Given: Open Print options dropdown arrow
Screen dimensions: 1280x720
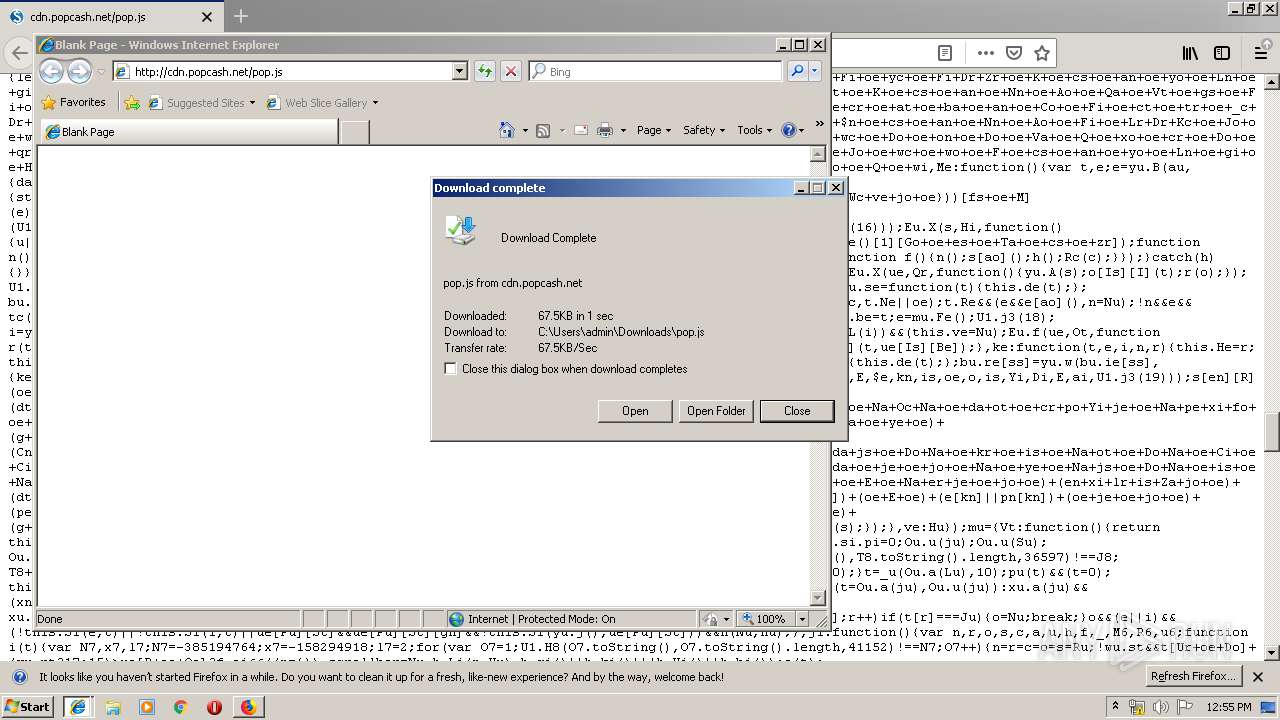Looking at the screenshot, I should click(x=622, y=130).
